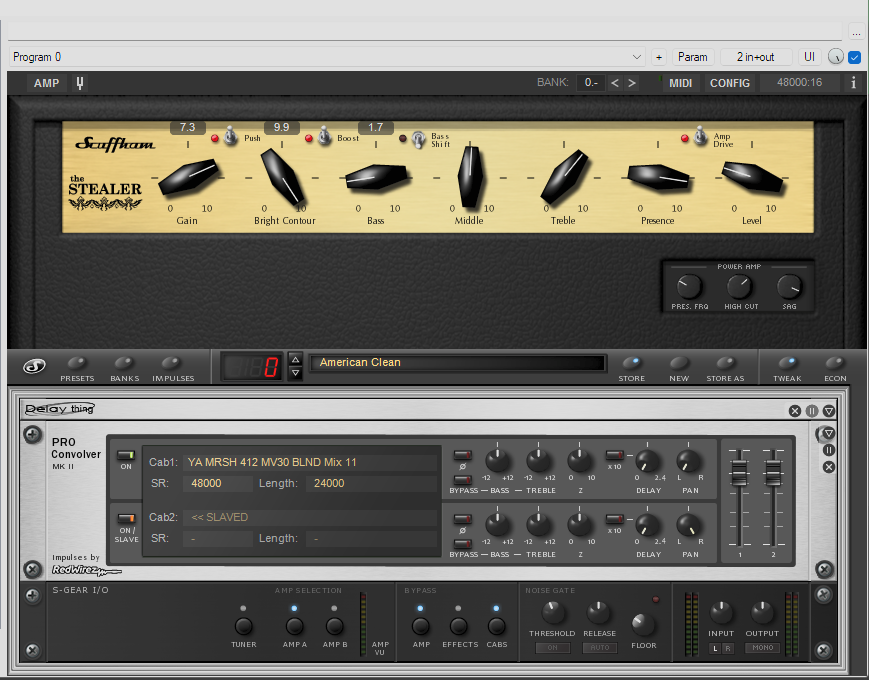Flip the Boost toggle switch
The height and width of the screenshot is (680, 869).
point(325,135)
